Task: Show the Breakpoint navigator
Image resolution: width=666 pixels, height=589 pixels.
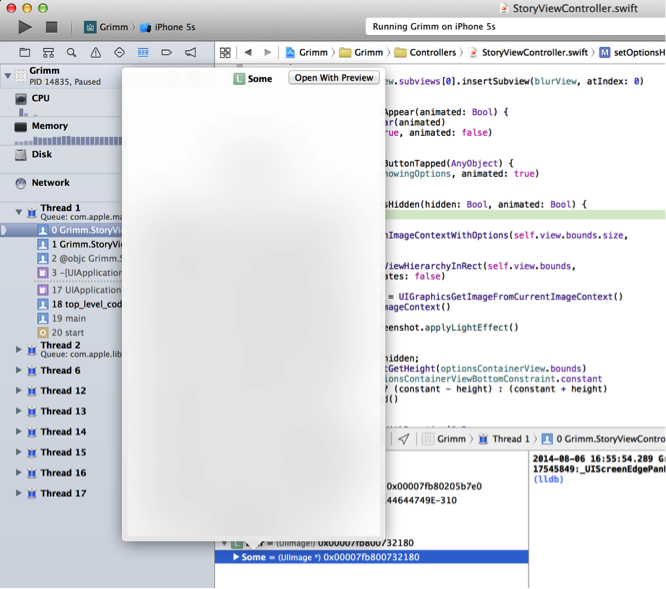Action: click(x=166, y=52)
